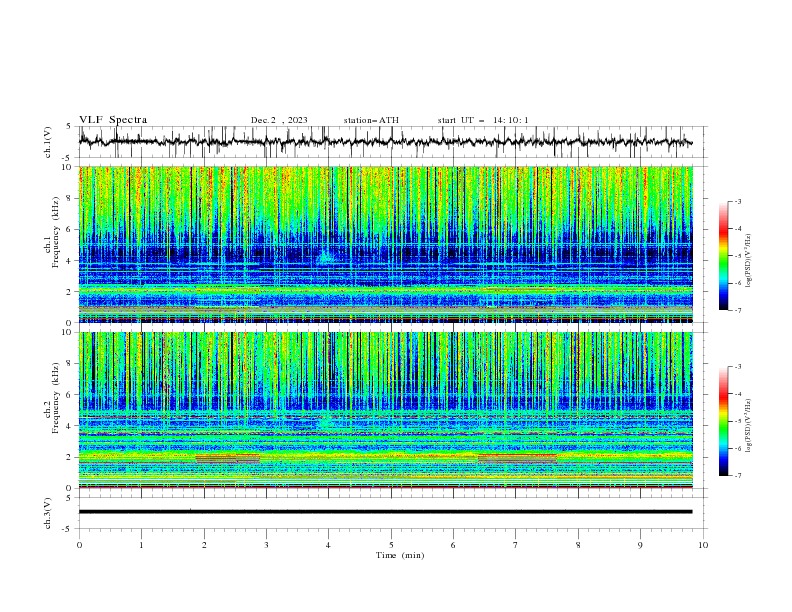Select the "ch.3(V)" waveform axis label

point(48,513)
